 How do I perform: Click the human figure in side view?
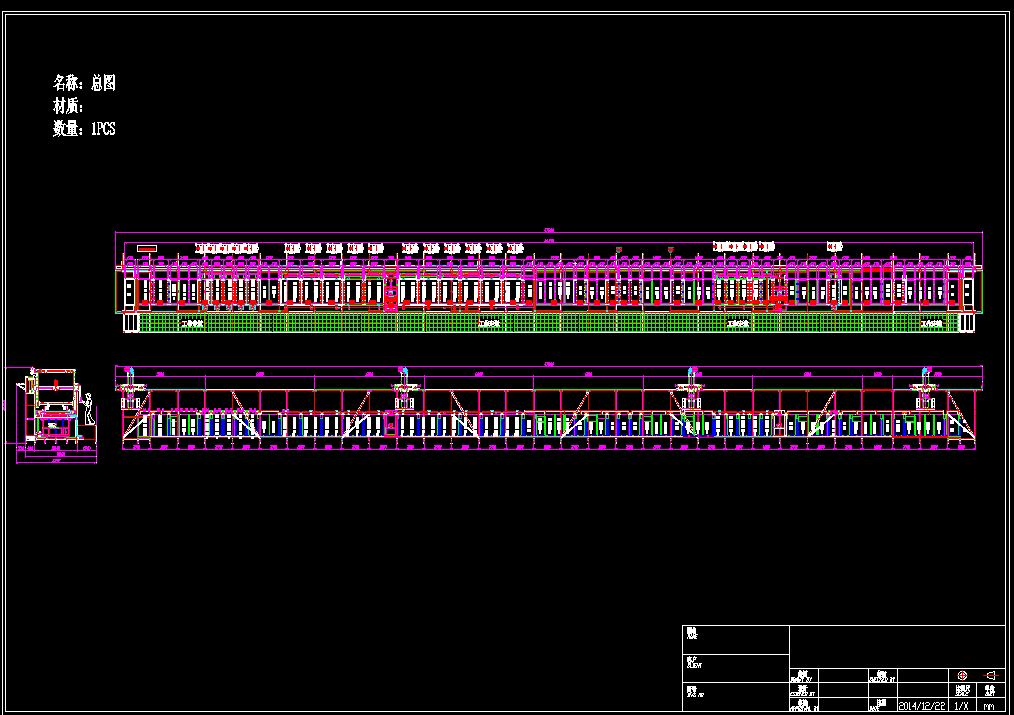point(89,409)
